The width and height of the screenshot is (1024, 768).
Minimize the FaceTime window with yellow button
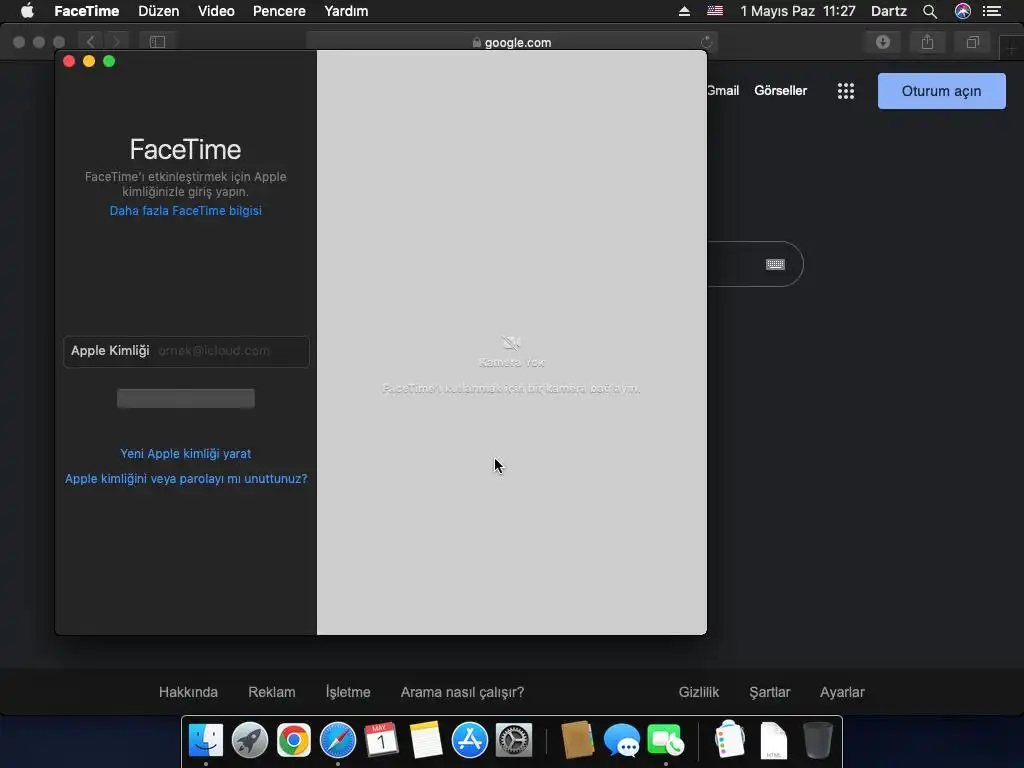[x=89, y=61]
